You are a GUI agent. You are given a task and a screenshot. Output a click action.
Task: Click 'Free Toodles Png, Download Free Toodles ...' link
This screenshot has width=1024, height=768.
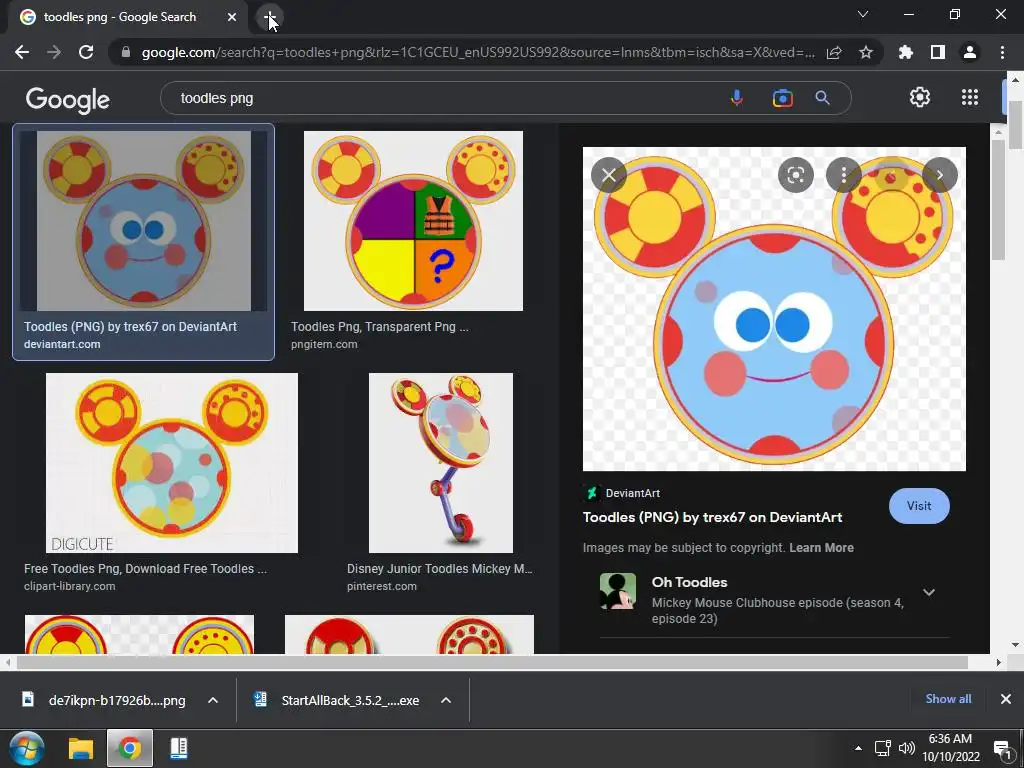(x=146, y=569)
